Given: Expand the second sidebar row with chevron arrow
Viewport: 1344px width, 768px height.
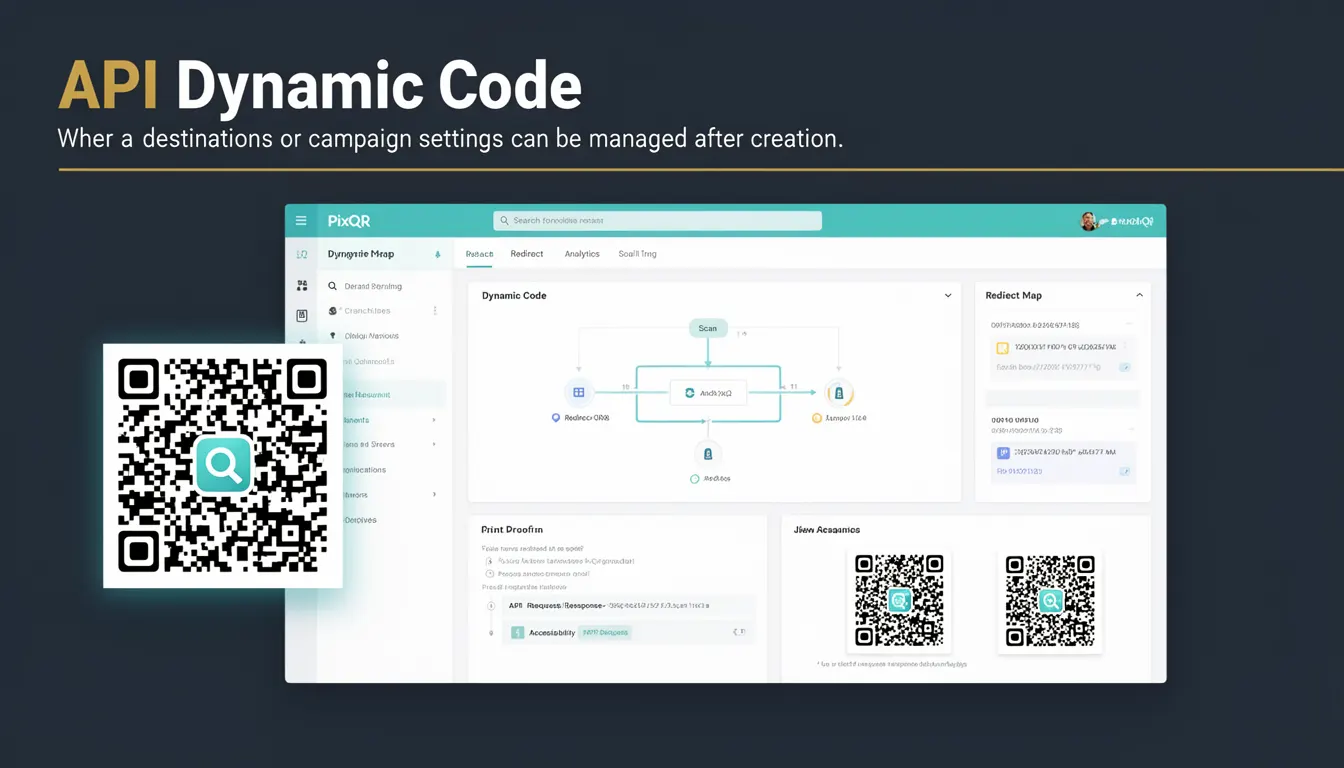Looking at the screenshot, I should (433, 444).
